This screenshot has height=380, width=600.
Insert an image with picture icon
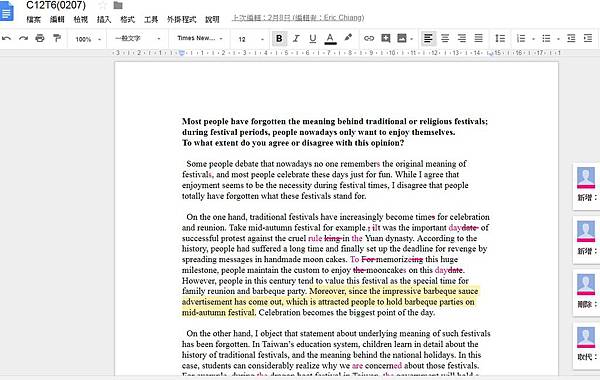pyautogui.click(x=402, y=38)
